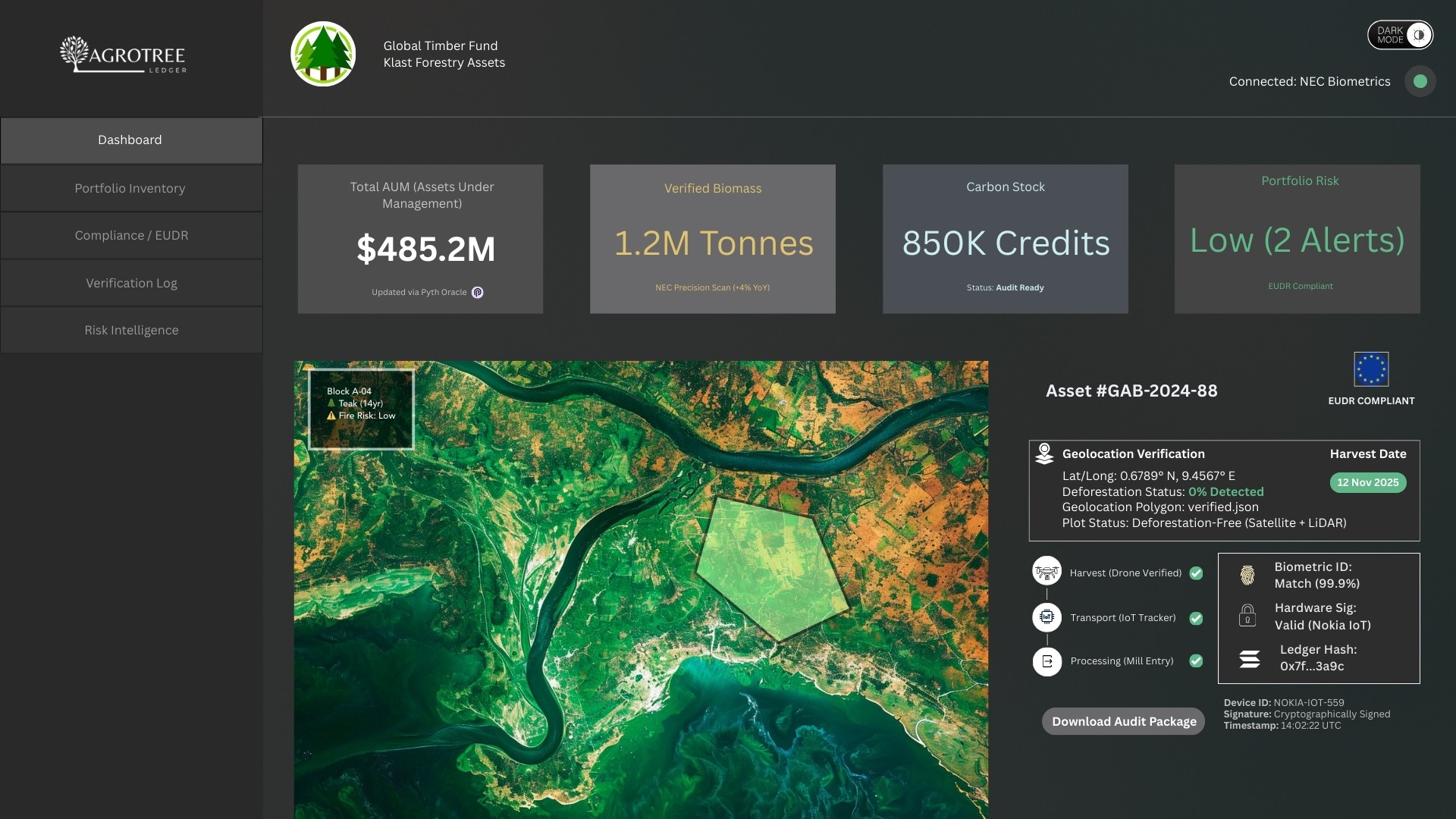Click the Transport IoT tracker chip icon
Image resolution: width=1456 pixels, height=819 pixels.
(x=1047, y=617)
